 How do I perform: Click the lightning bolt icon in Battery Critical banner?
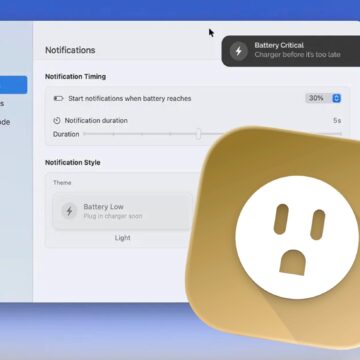[x=239, y=51]
